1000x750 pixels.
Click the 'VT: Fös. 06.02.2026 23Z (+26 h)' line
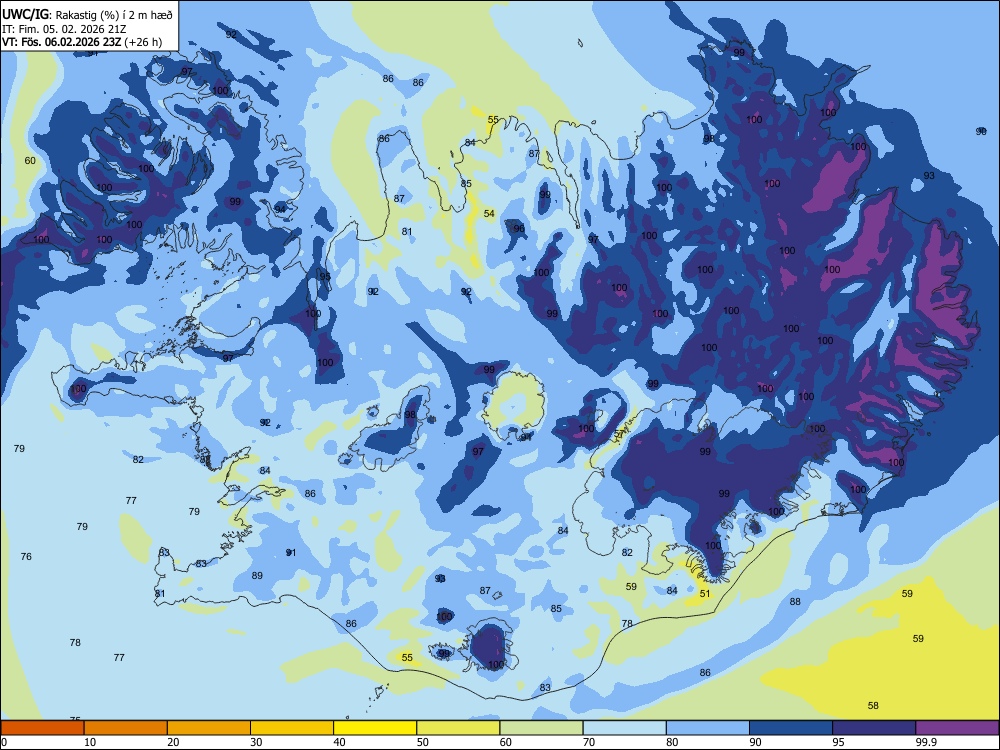click(x=82, y=42)
